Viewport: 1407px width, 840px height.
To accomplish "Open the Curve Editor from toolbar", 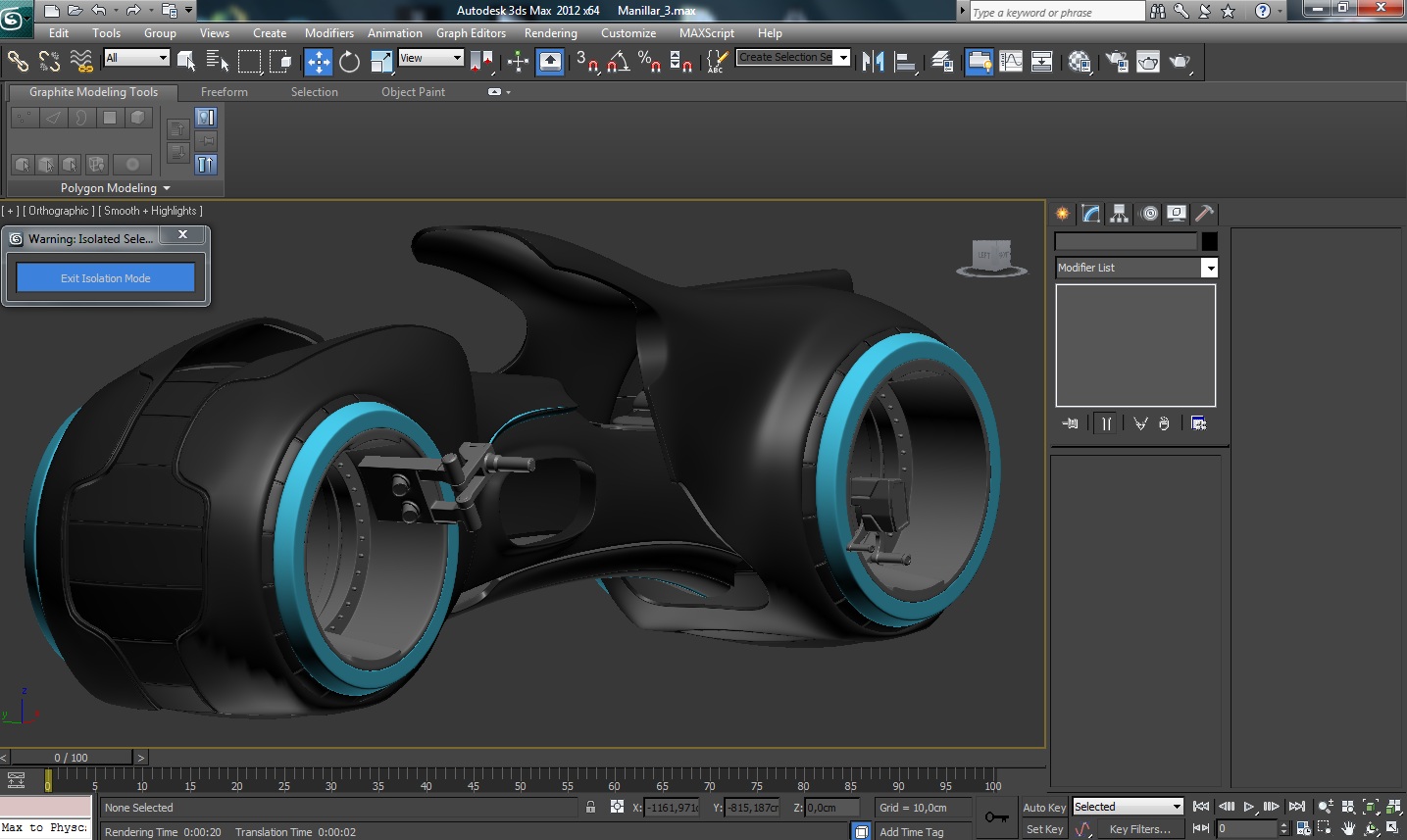I will pos(1011,62).
